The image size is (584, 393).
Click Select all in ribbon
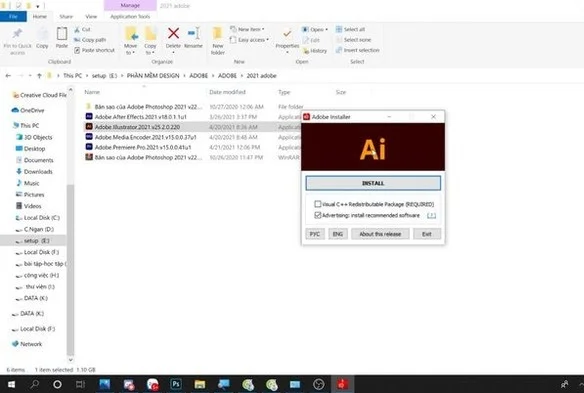tap(350, 29)
